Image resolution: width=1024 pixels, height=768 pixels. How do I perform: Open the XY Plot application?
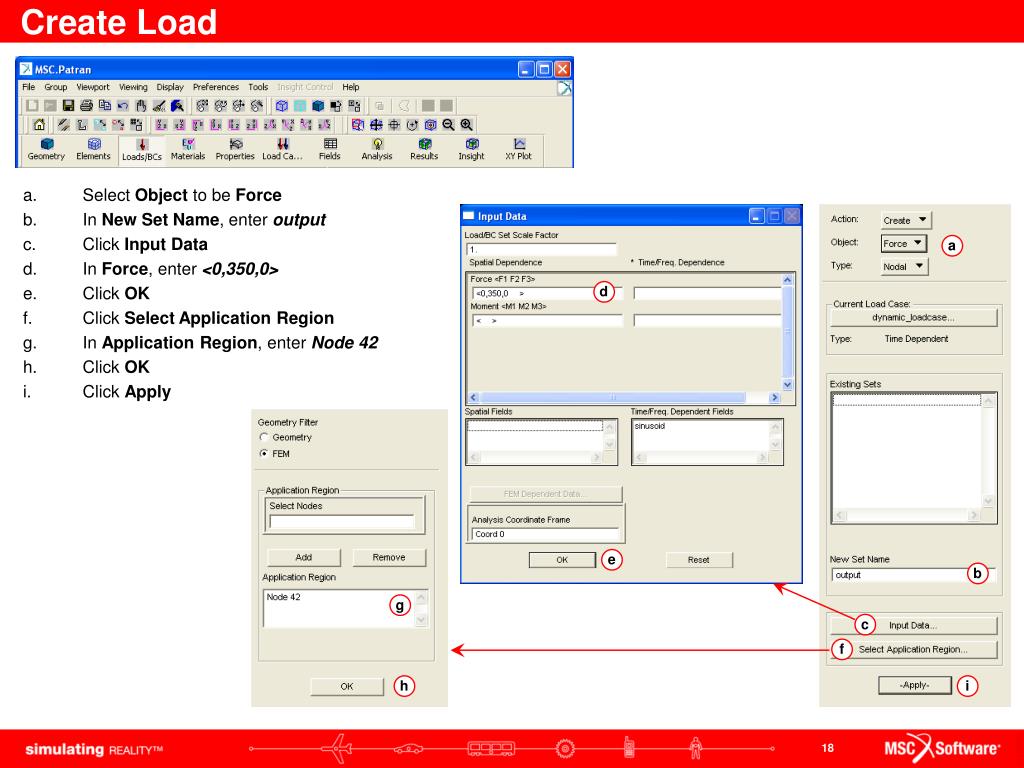[519, 150]
